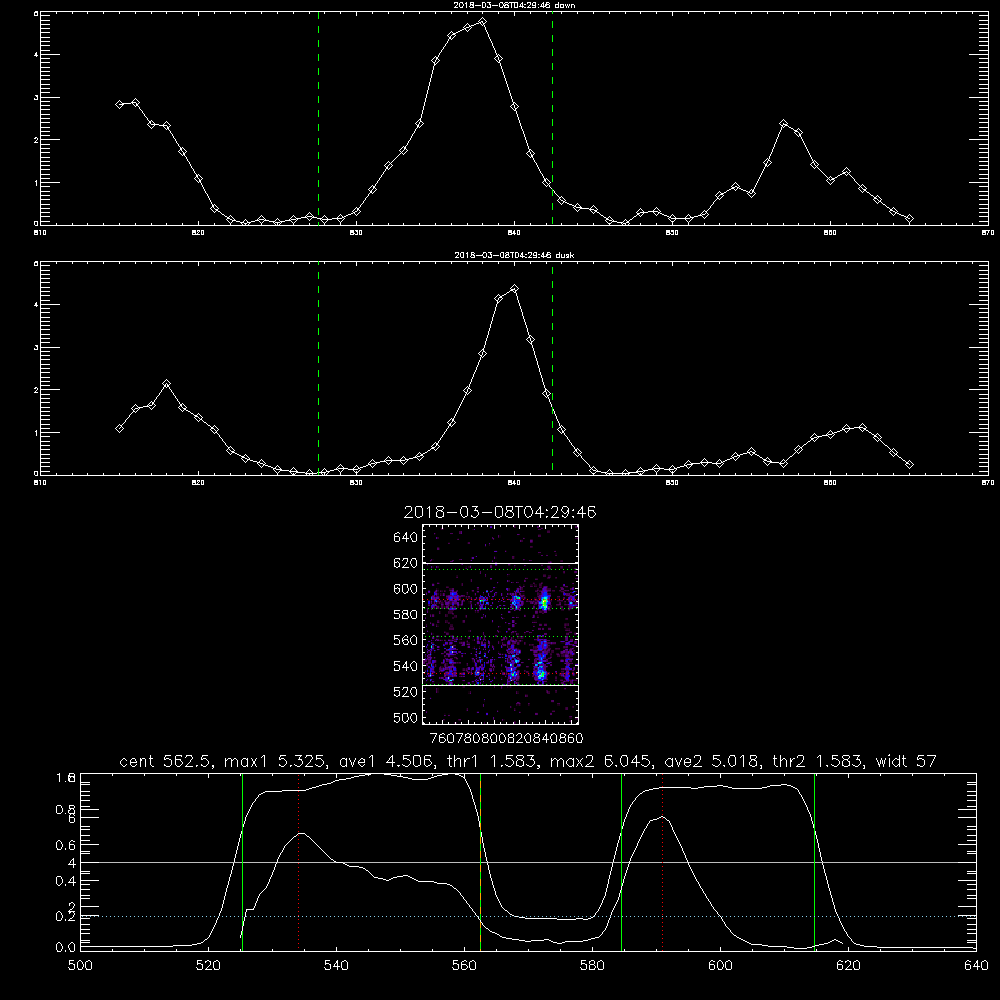
Task: Select the highest diamond peak in dawn plot
Action: (483, 21)
